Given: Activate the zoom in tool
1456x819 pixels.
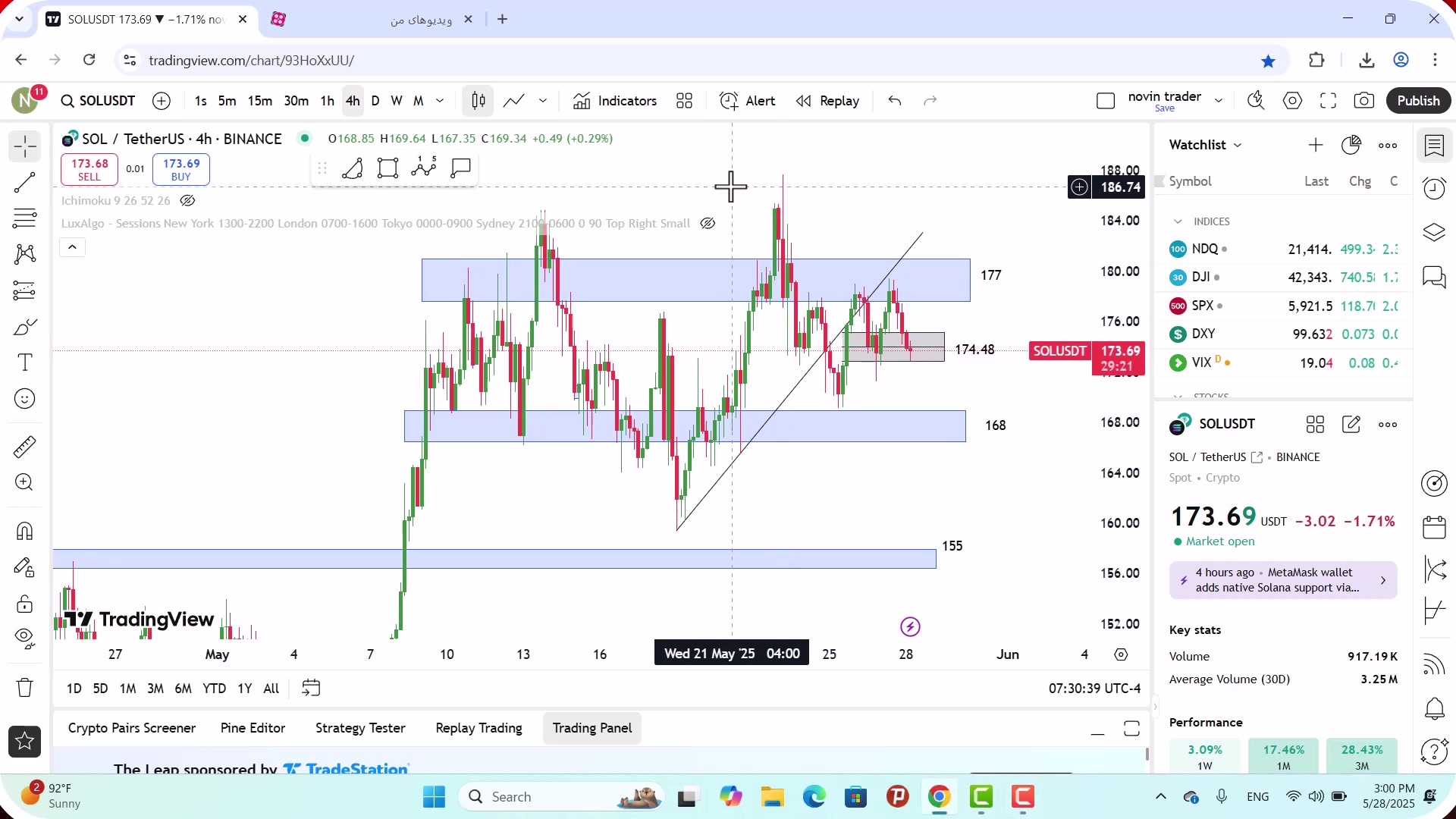Looking at the screenshot, I should 25,482.
